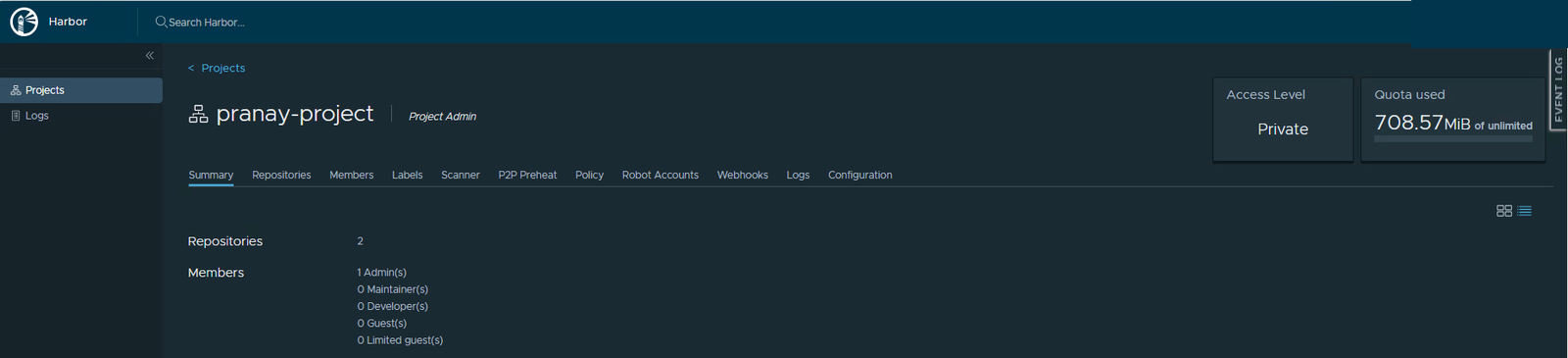Click the Harbor lighthouse logo
Screen dimensions: 1568x358
click(x=24, y=22)
